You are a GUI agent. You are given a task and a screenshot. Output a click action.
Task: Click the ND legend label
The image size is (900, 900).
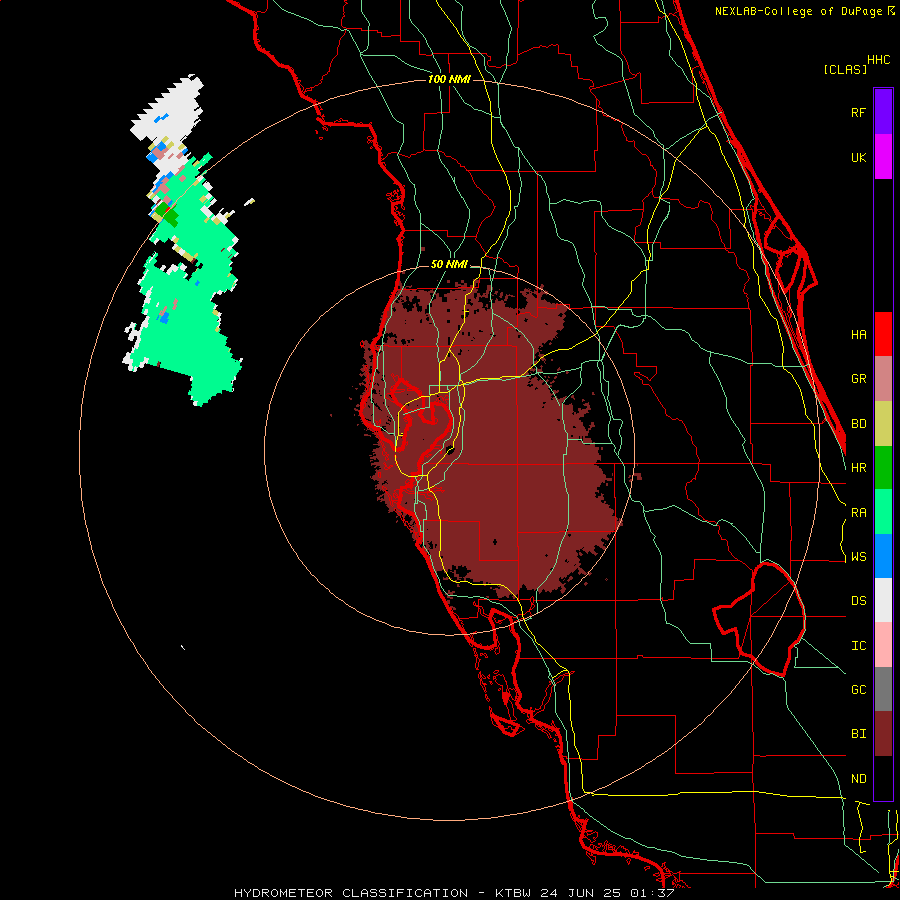[x=859, y=779]
